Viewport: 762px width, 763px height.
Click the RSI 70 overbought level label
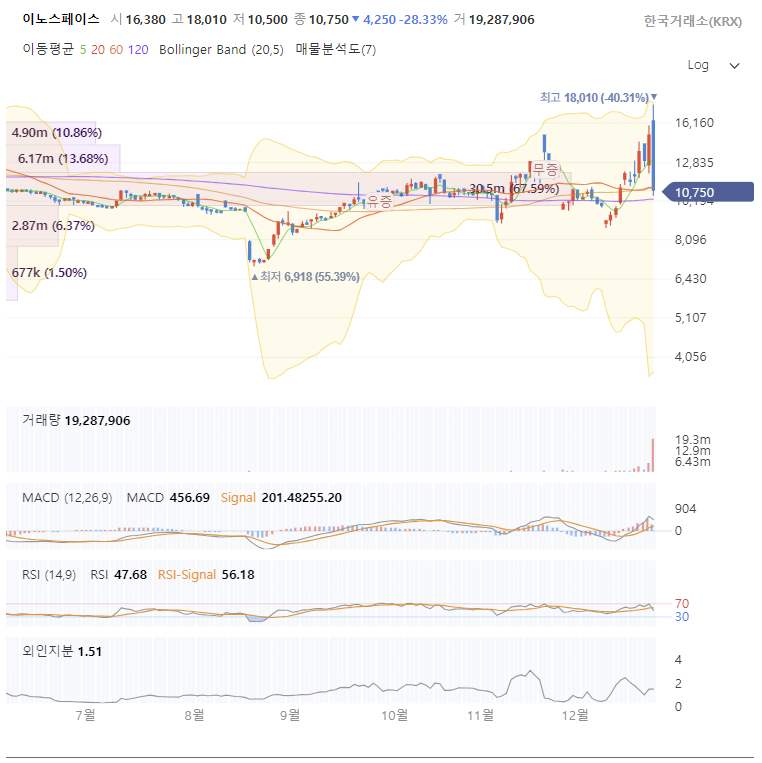tap(682, 604)
